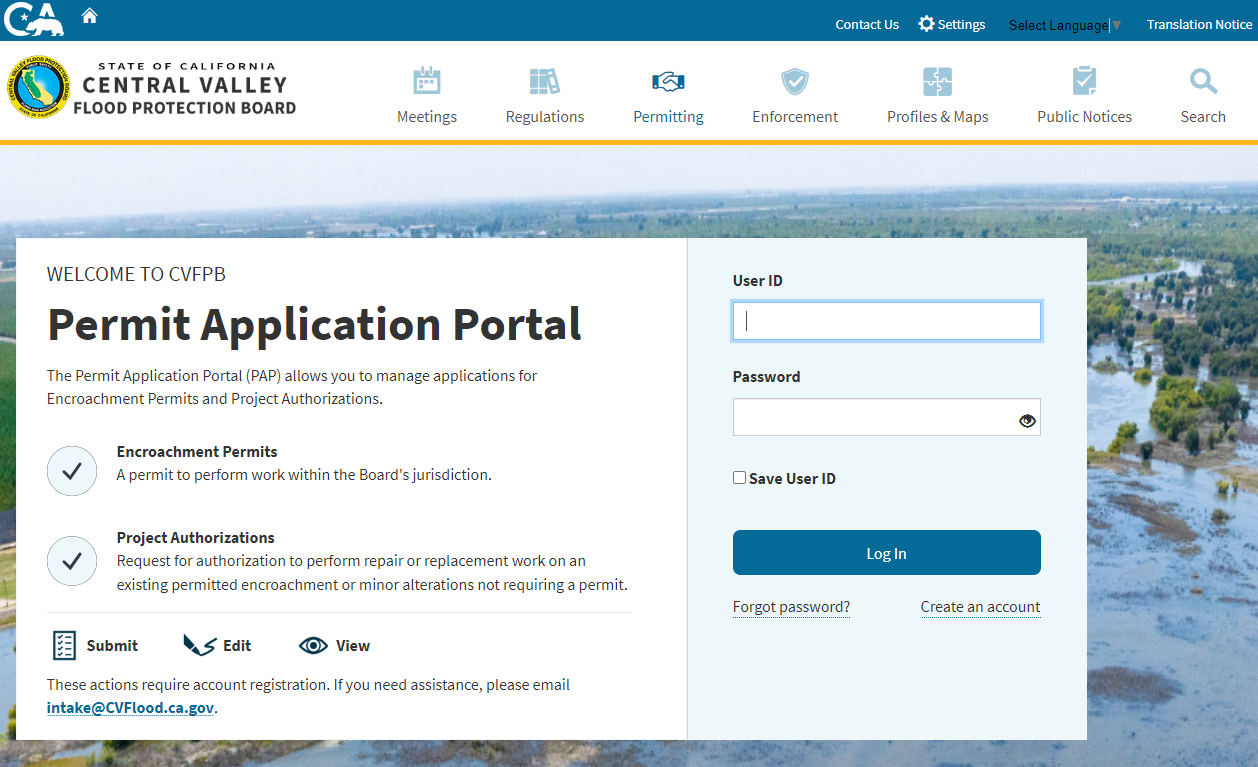1258x767 pixels.
Task: Click the CA.gov bear logo
Action: pyautogui.click(x=34, y=19)
